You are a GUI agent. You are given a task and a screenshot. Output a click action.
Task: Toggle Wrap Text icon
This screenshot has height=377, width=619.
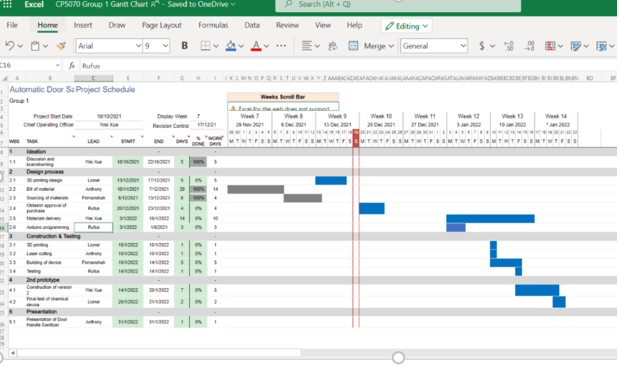(333, 46)
